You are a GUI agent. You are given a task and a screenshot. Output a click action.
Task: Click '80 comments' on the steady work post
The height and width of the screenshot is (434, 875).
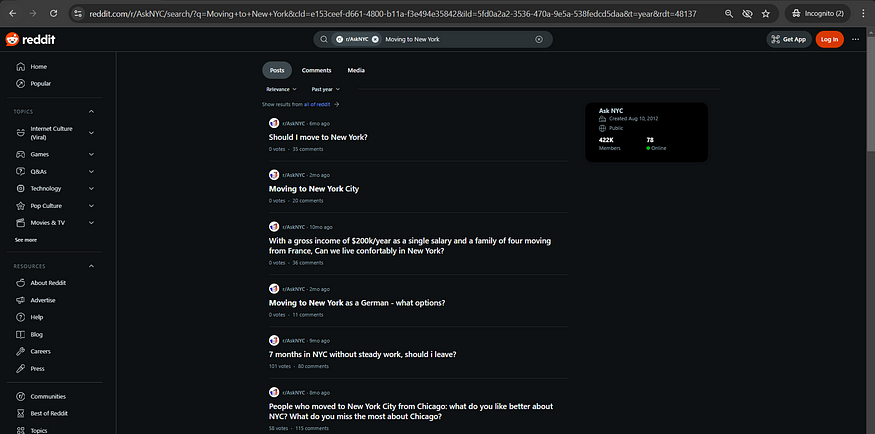(x=313, y=367)
